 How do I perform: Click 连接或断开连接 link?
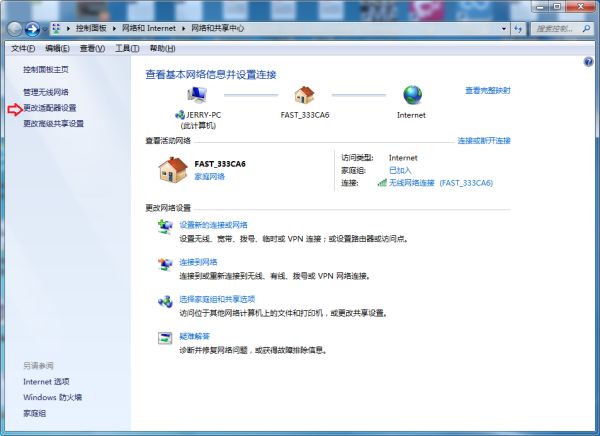click(484, 140)
